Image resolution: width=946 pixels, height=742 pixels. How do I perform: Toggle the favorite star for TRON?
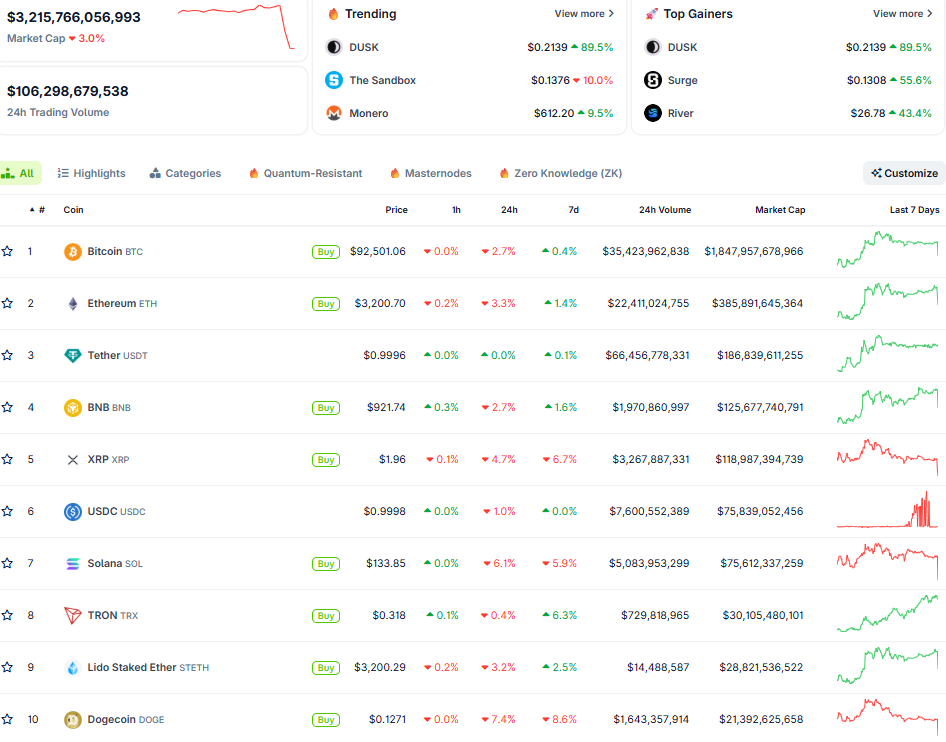pyautogui.click(x=8, y=615)
